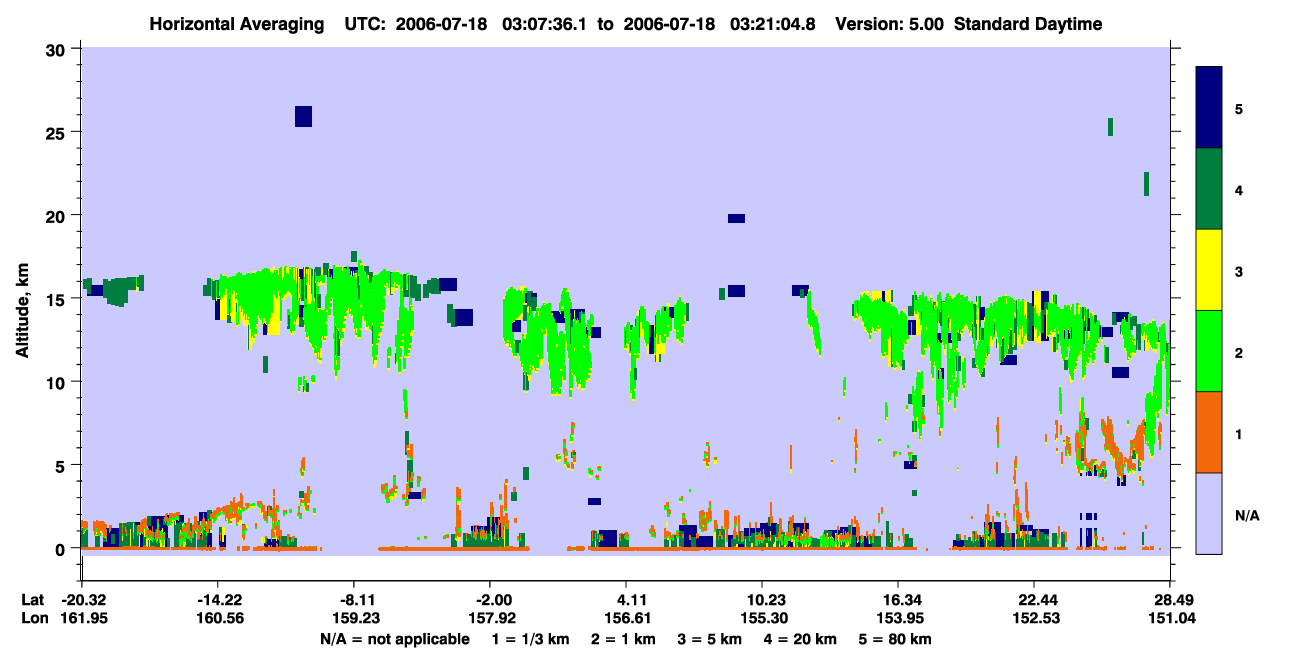Viewport: 1300px width, 667px height.
Task: Click the dark blue block at 20 km altitude
Action: click(737, 218)
